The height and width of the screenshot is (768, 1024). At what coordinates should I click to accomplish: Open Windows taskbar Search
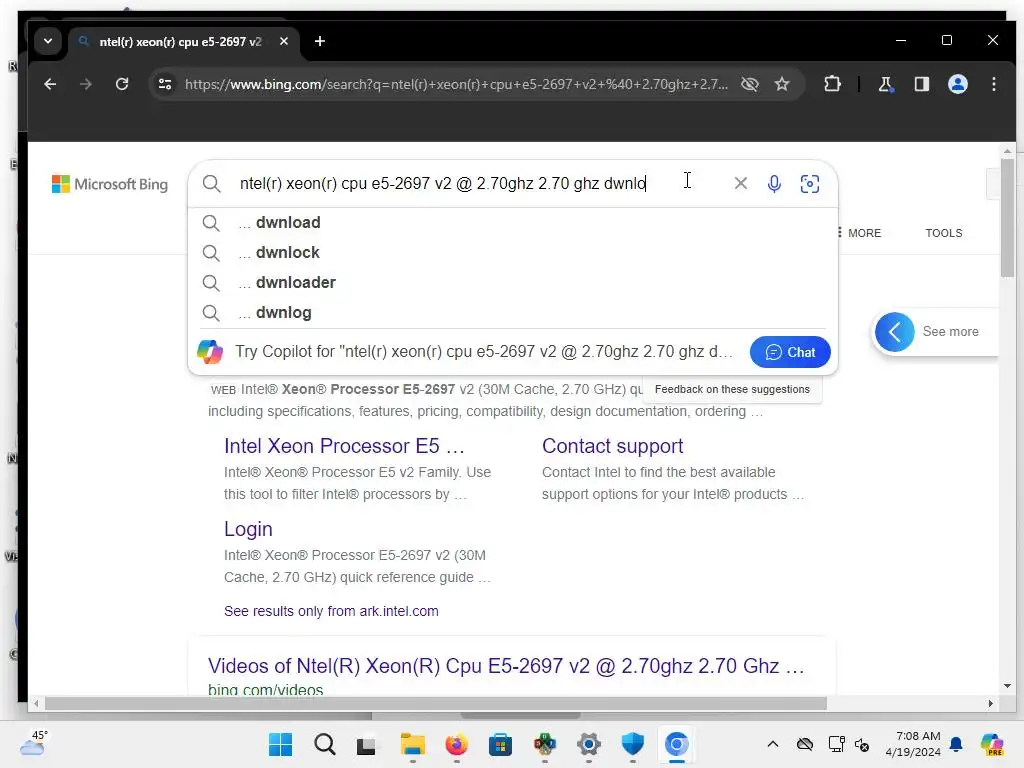[325, 744]
